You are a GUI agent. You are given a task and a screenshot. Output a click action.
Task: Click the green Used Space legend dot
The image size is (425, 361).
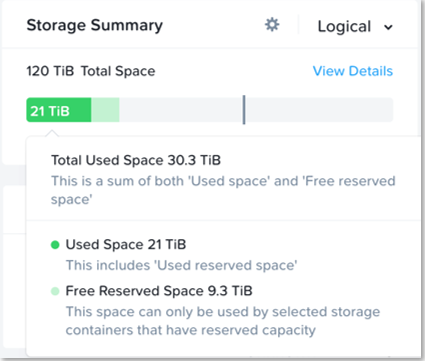point(55,245)
